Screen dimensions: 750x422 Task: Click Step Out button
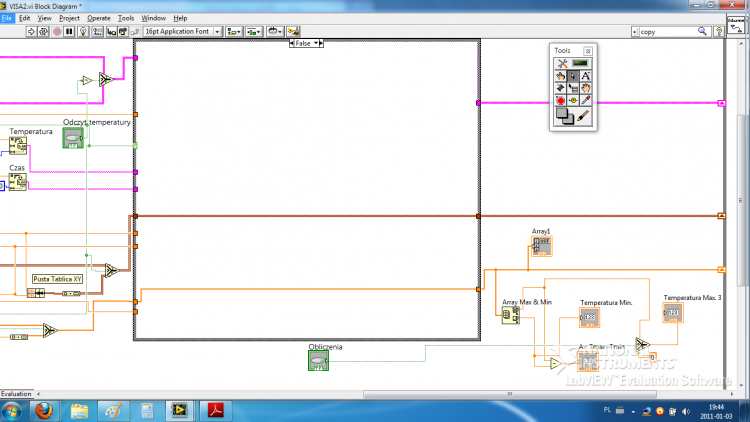click(x=134, y=32)
